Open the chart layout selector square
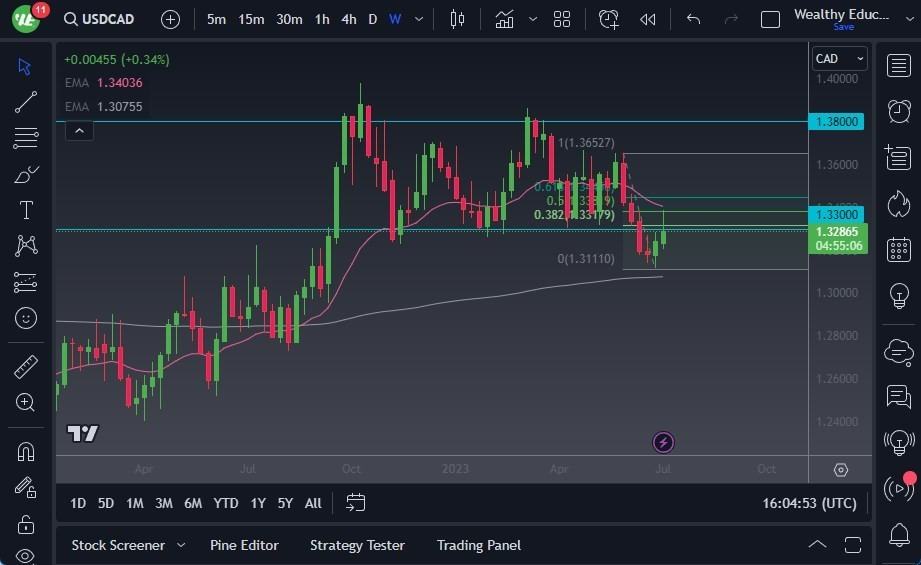This screenshot has height=565, width=921. pyautogui.click(x=770, y=19)
